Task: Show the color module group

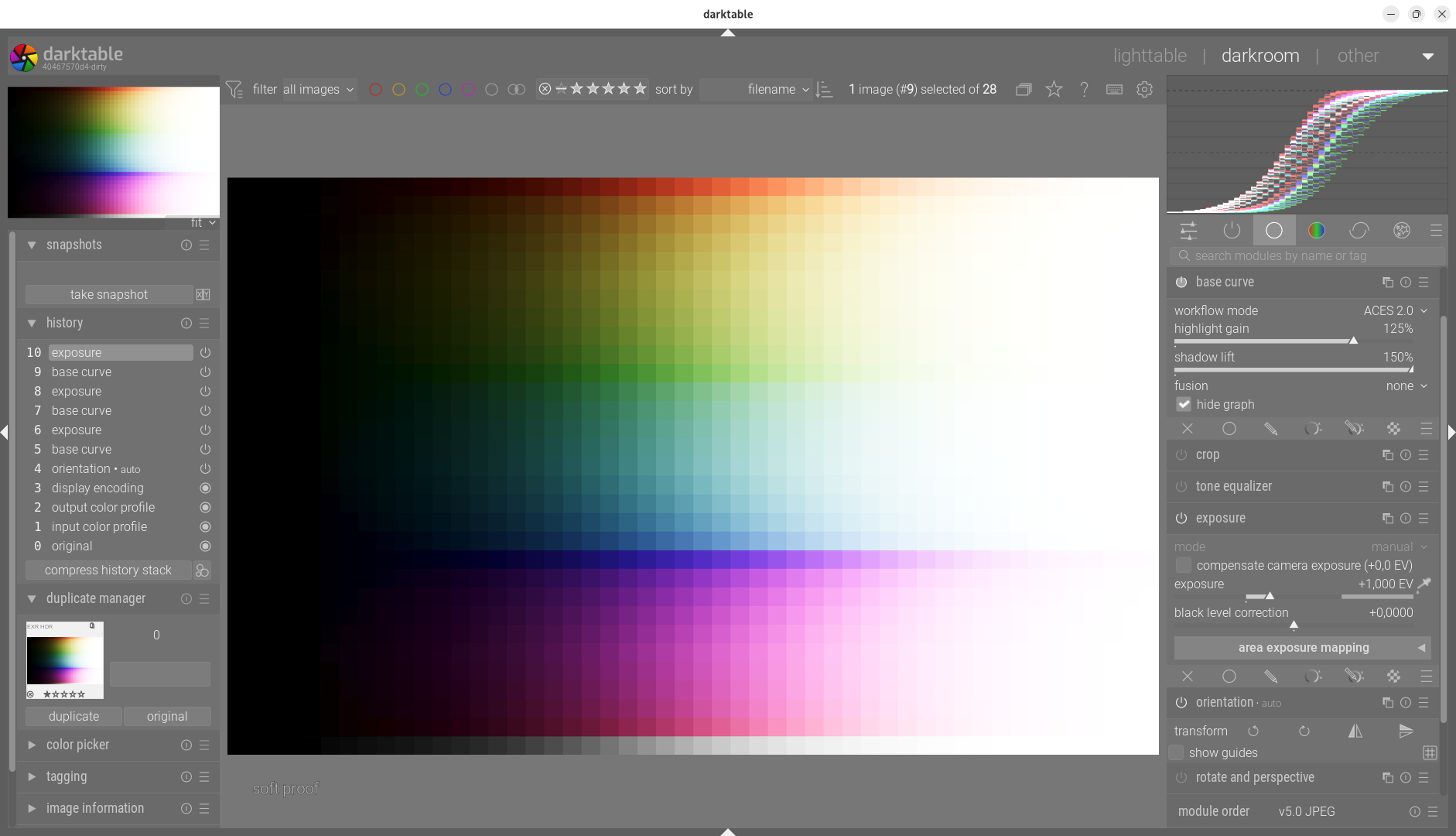Action: pos(1316,231)
